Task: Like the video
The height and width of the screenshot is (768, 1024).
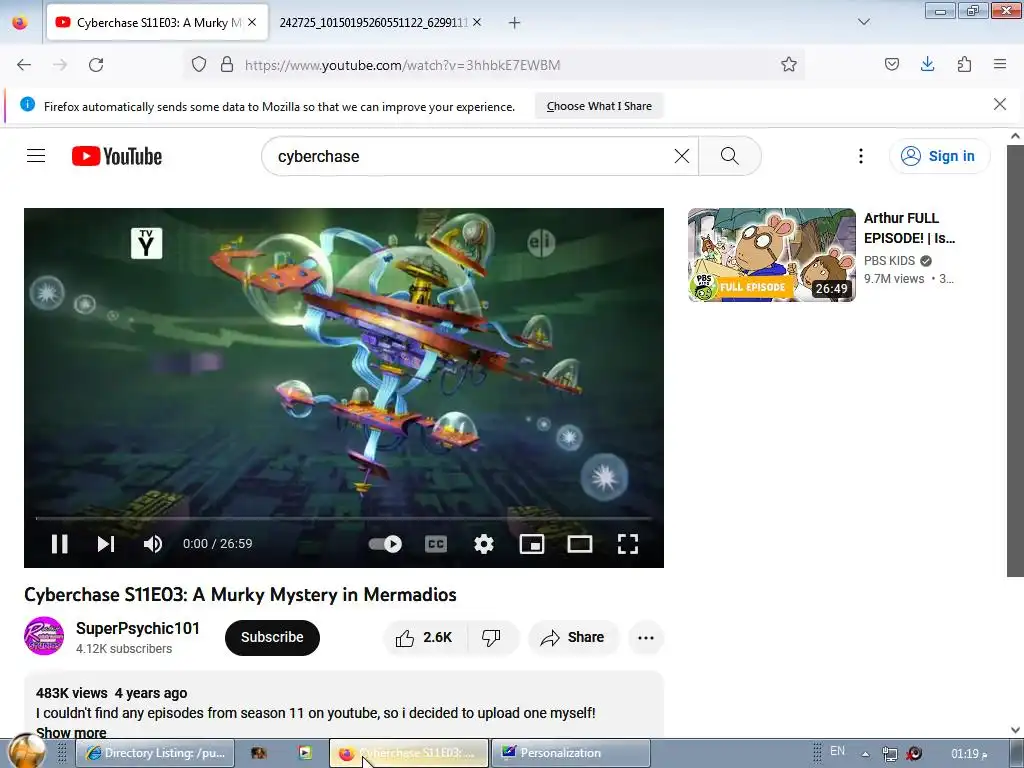Action: pyautogui.click(x=424, y=637)
